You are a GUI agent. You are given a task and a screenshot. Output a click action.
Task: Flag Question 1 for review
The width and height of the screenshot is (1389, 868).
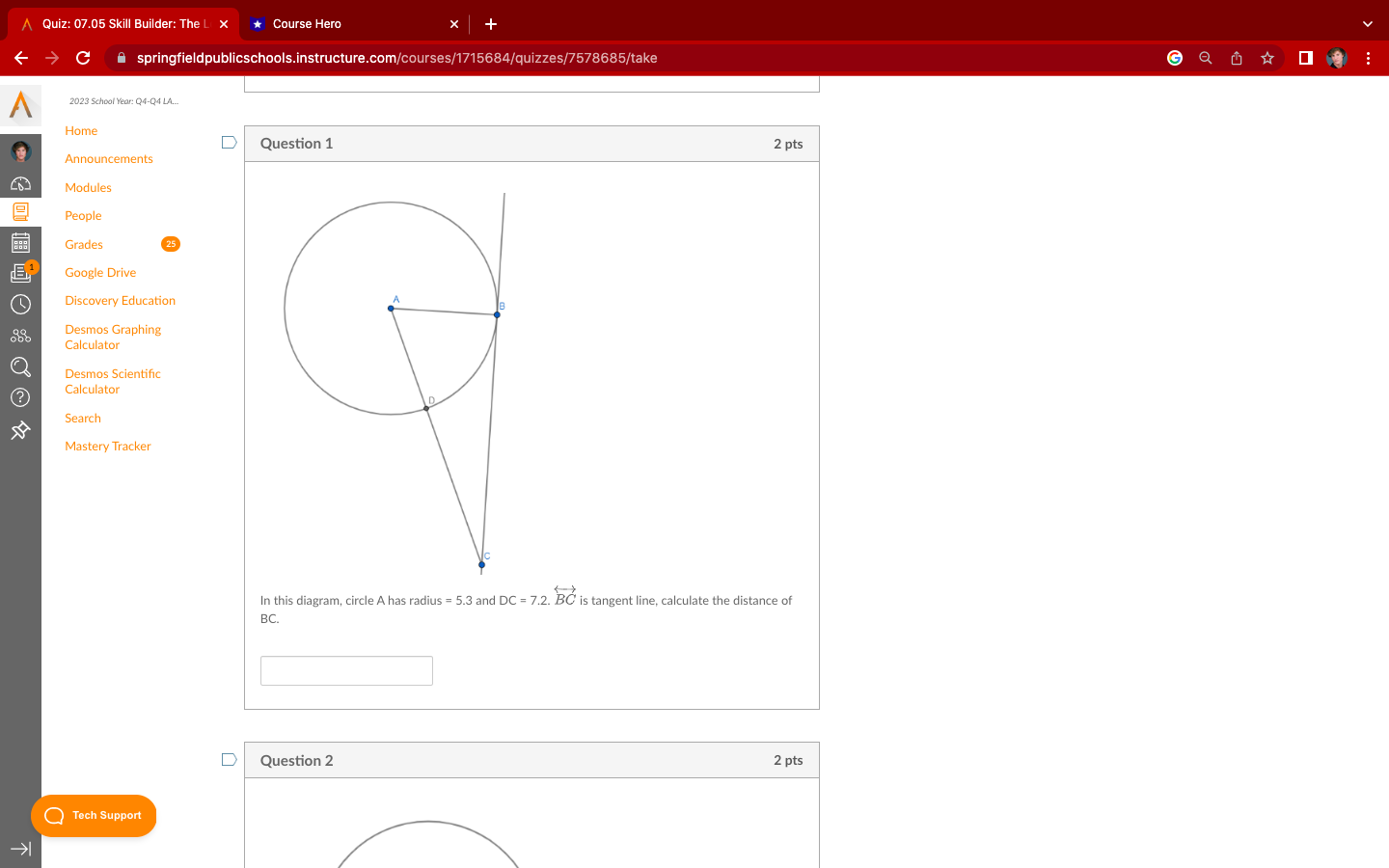[x=229, y=142]
